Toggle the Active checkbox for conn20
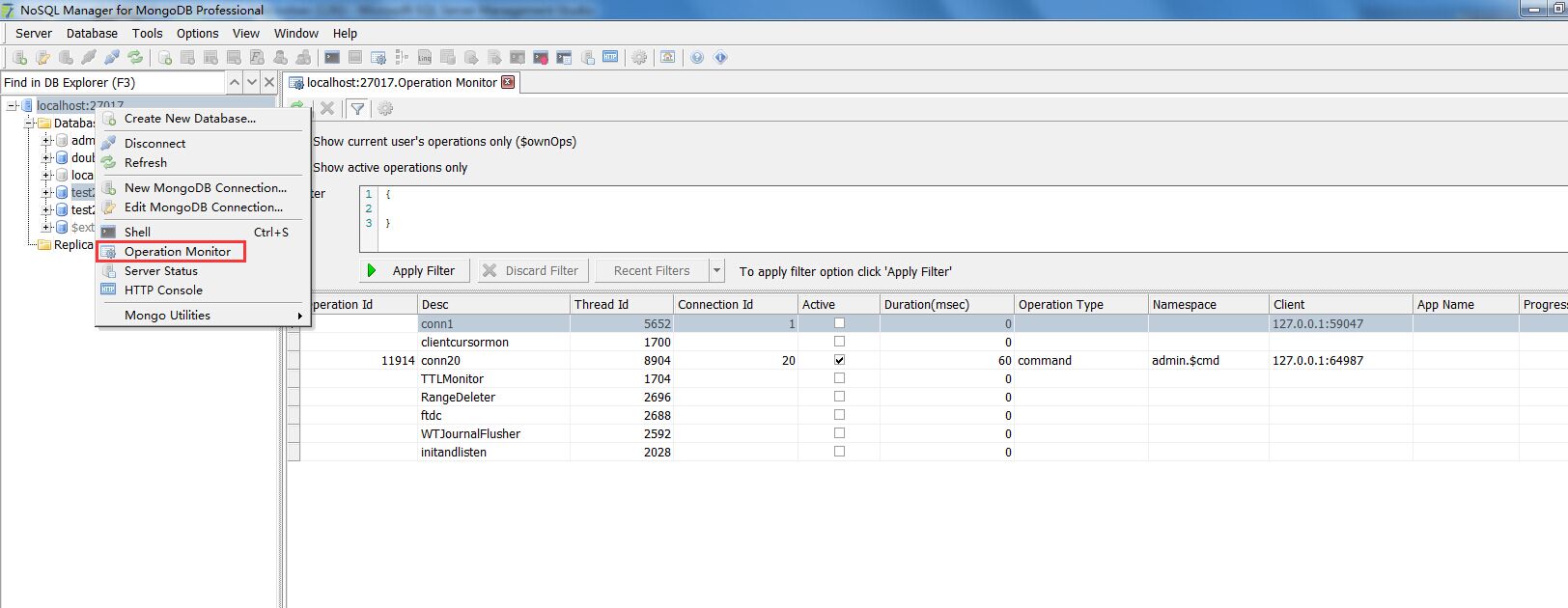Image resolution: width=1568 pixels, height=608 pixels. (839, 360)
